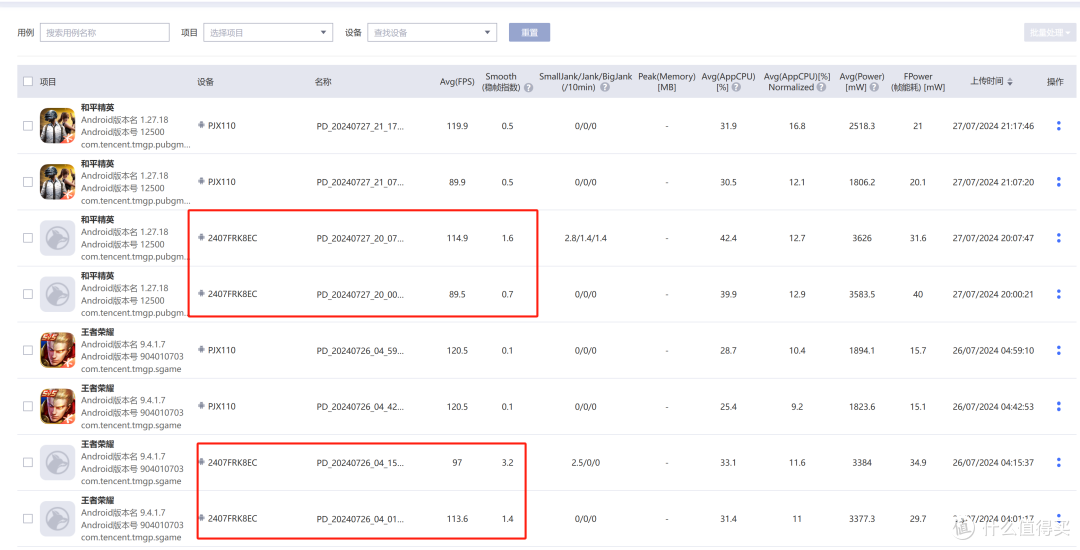The width and height of the screenshot is (1080, 550).
Task: Select Smooth value 3.2
Action: [507, 463]
